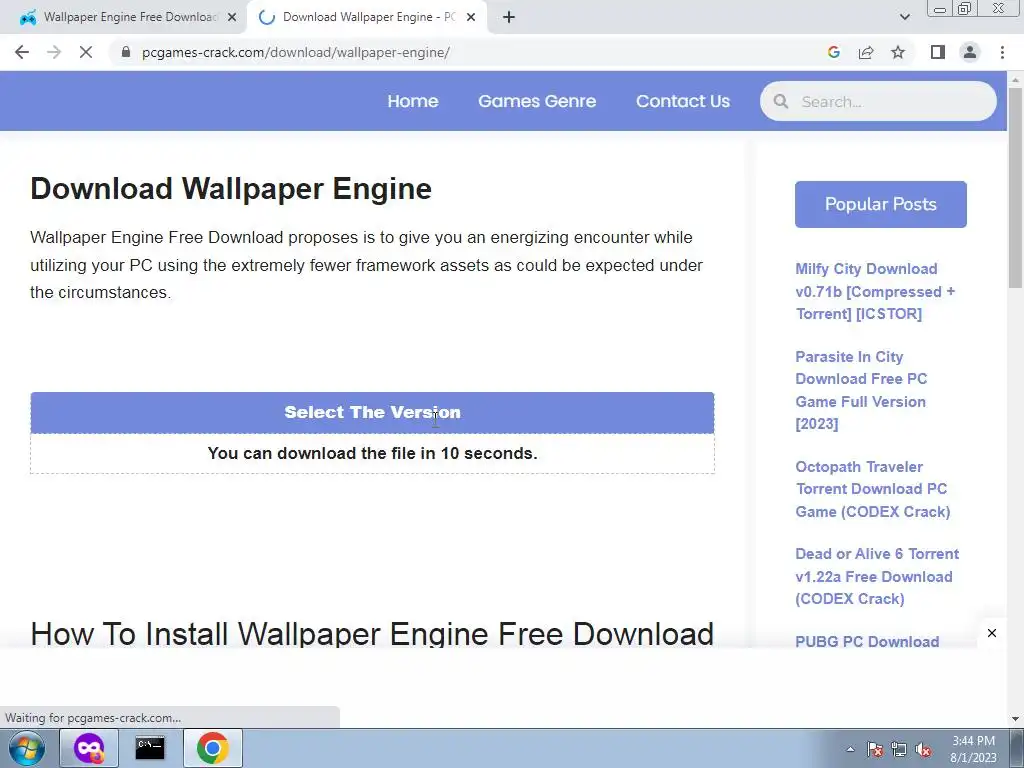Close the bottom ad banner
1024x768 pixels.
(x=991, y=633)
